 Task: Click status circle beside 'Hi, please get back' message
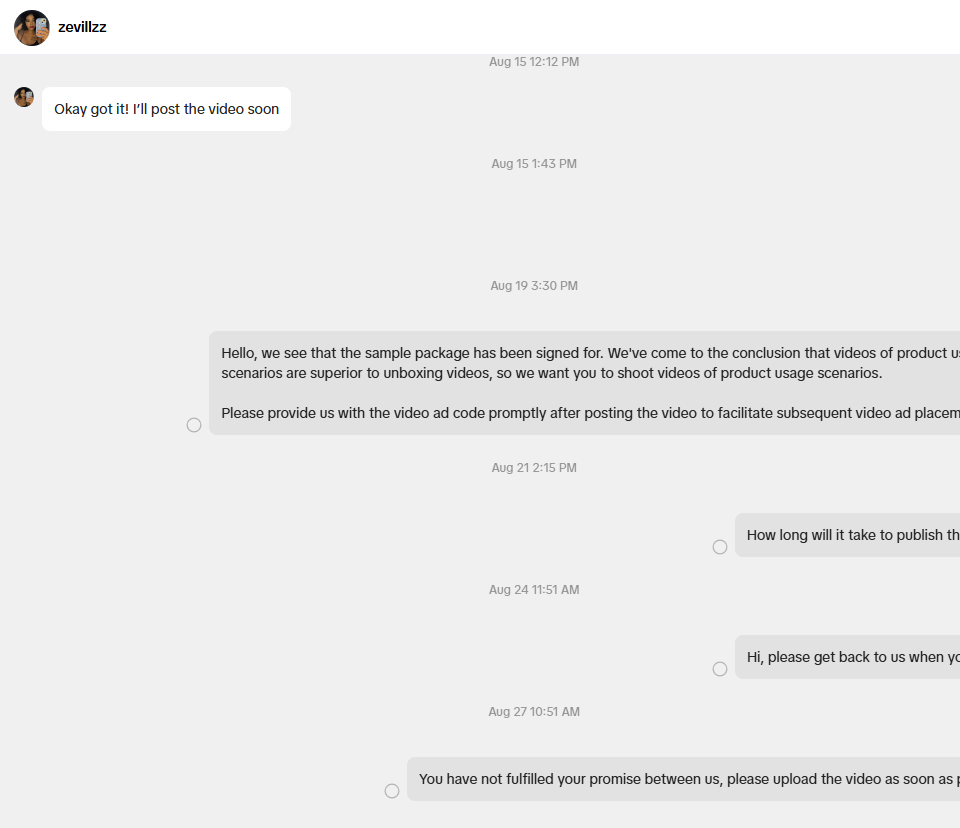pyautogui.click(x=720, y=669)
